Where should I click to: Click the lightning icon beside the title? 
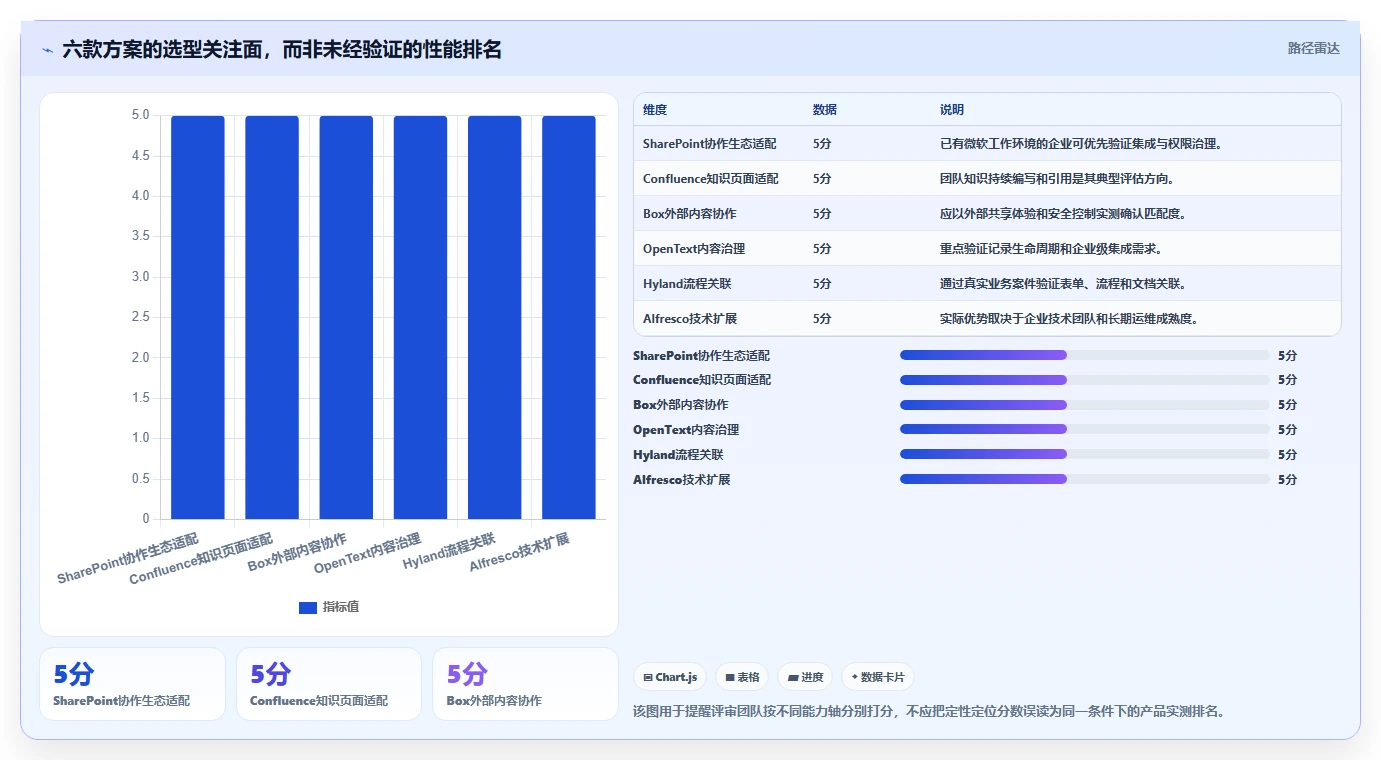tap(48, 49)
